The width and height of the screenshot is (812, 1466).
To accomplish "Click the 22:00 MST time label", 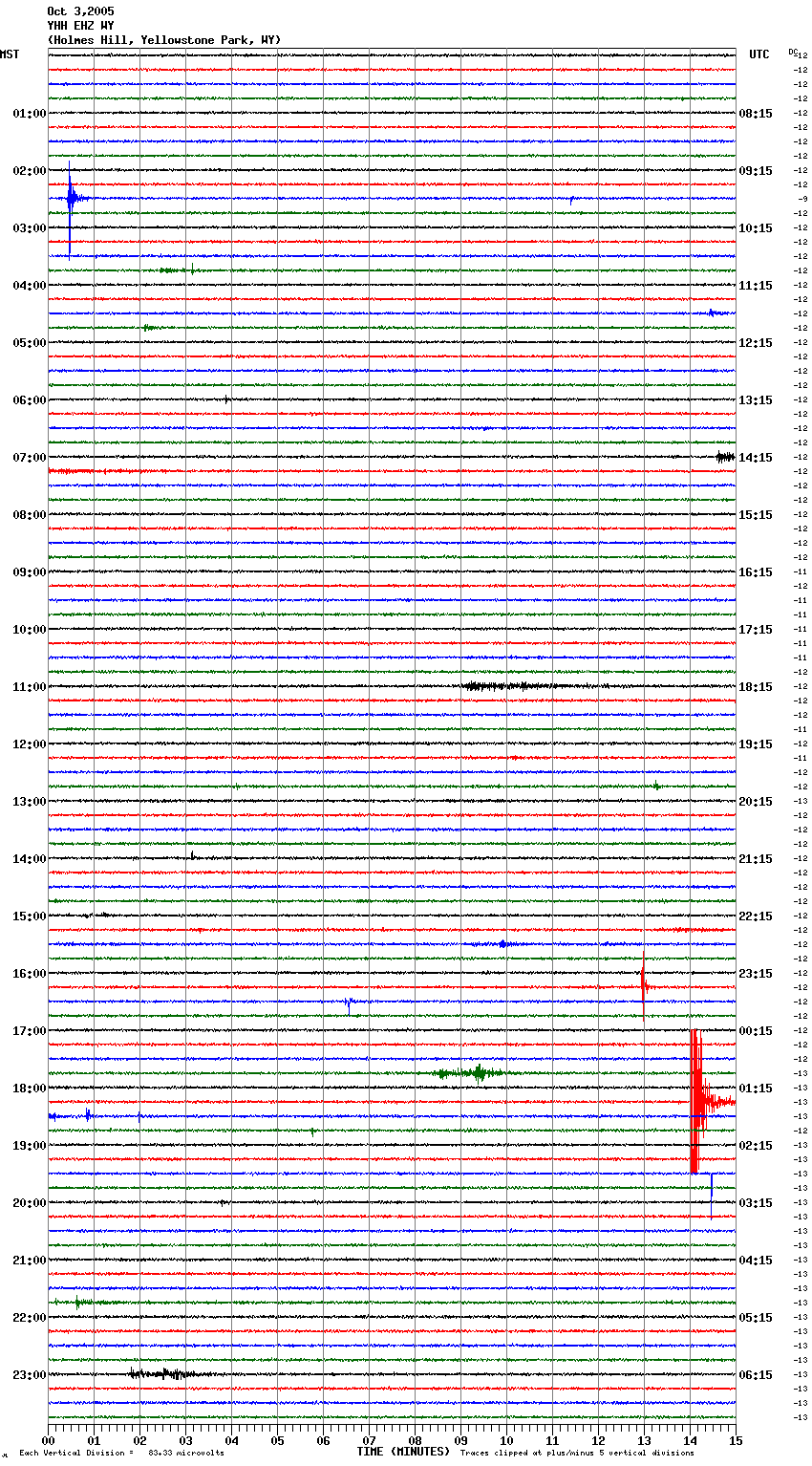I will tap(30, 1318).
